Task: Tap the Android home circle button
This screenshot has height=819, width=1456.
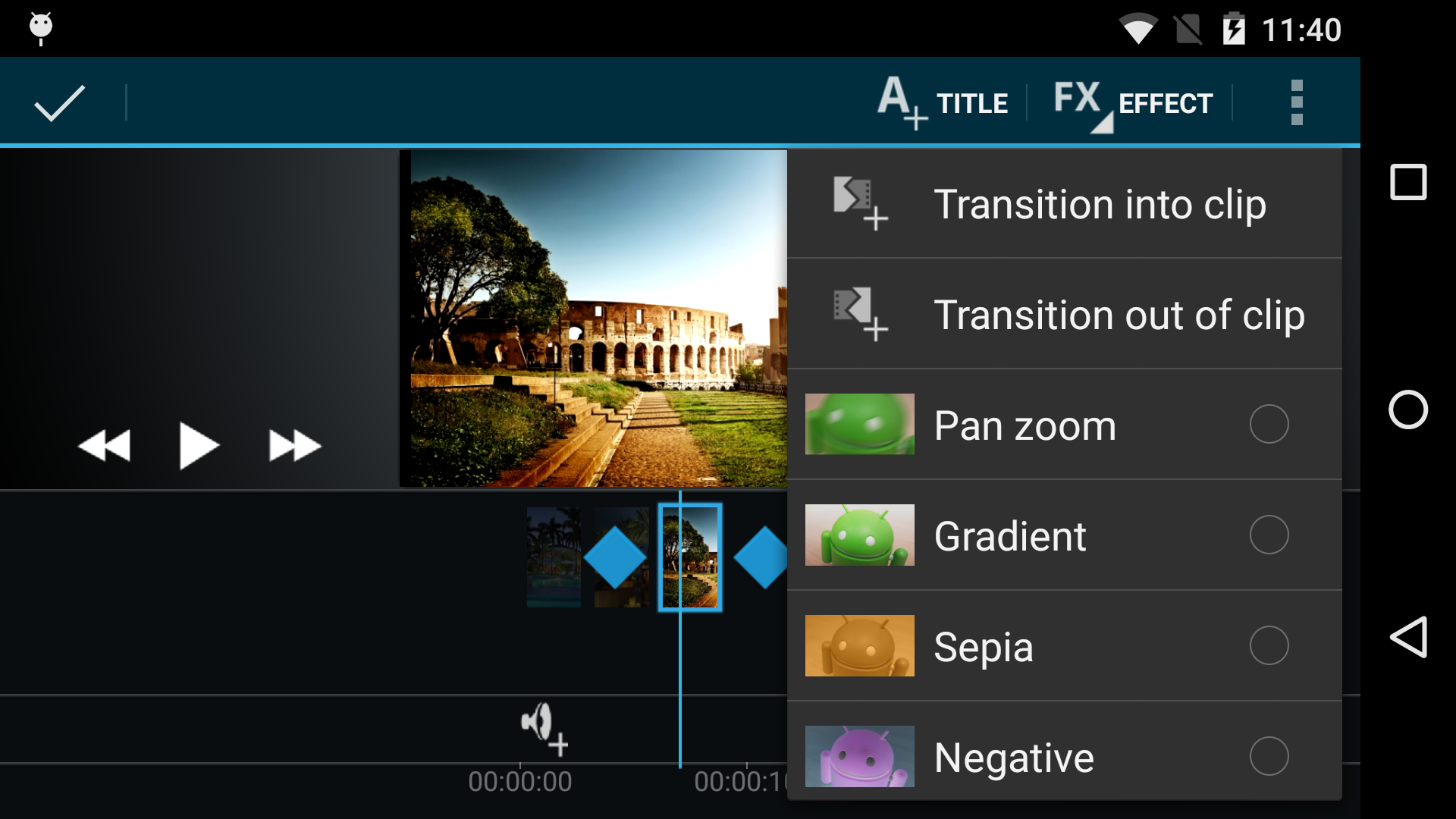Action: [x=1408, y=409]
